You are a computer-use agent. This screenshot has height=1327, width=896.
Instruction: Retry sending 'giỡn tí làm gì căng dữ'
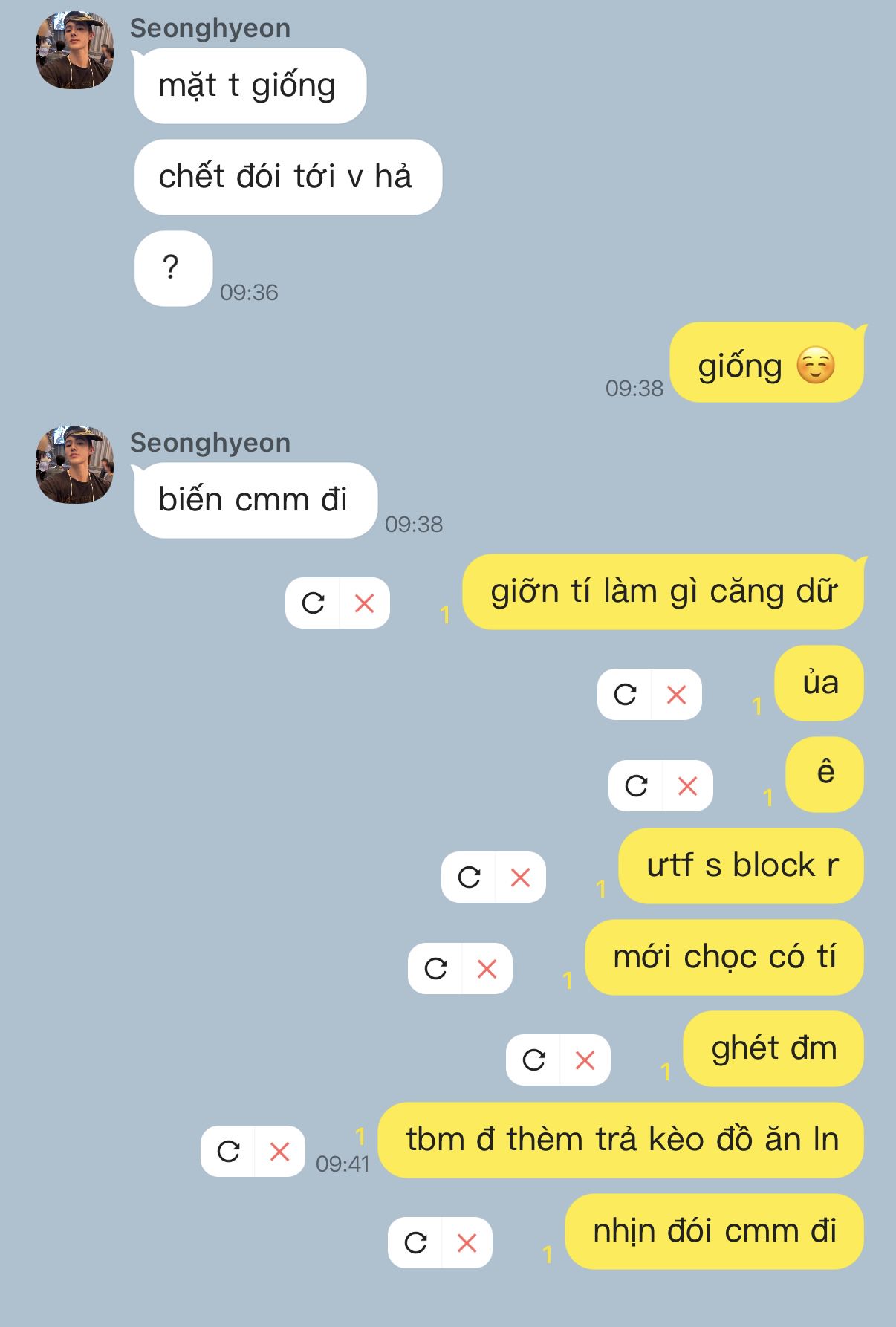click(x=313, y=603)
